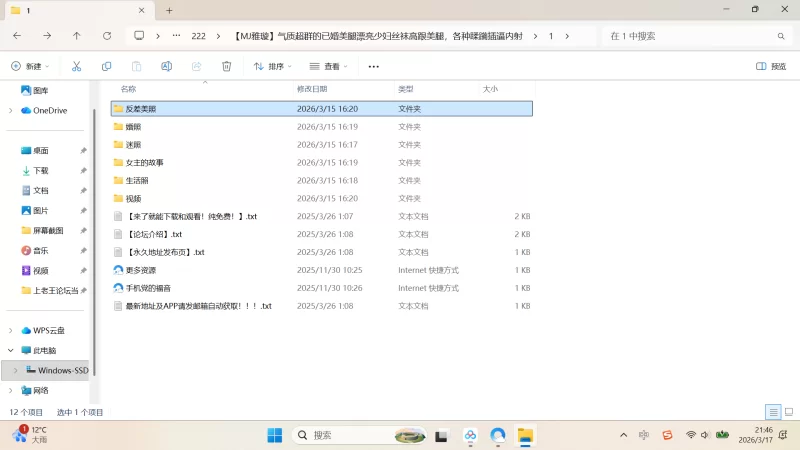Click the 在 1 中搜索 search box

click(690, 36)
